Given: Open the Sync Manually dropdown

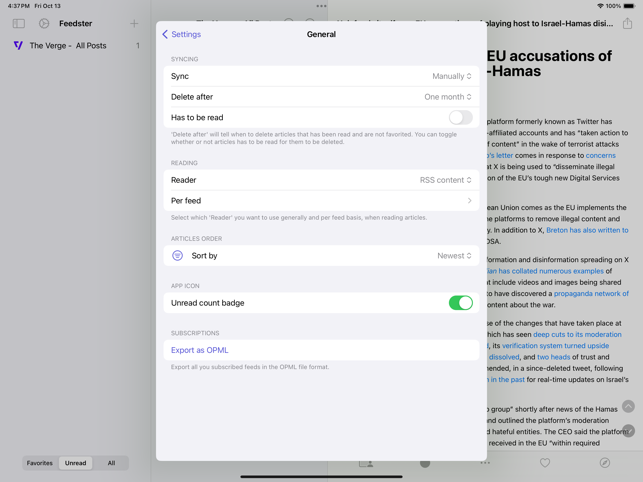Looking at the screenshot, I should [451, 76].
